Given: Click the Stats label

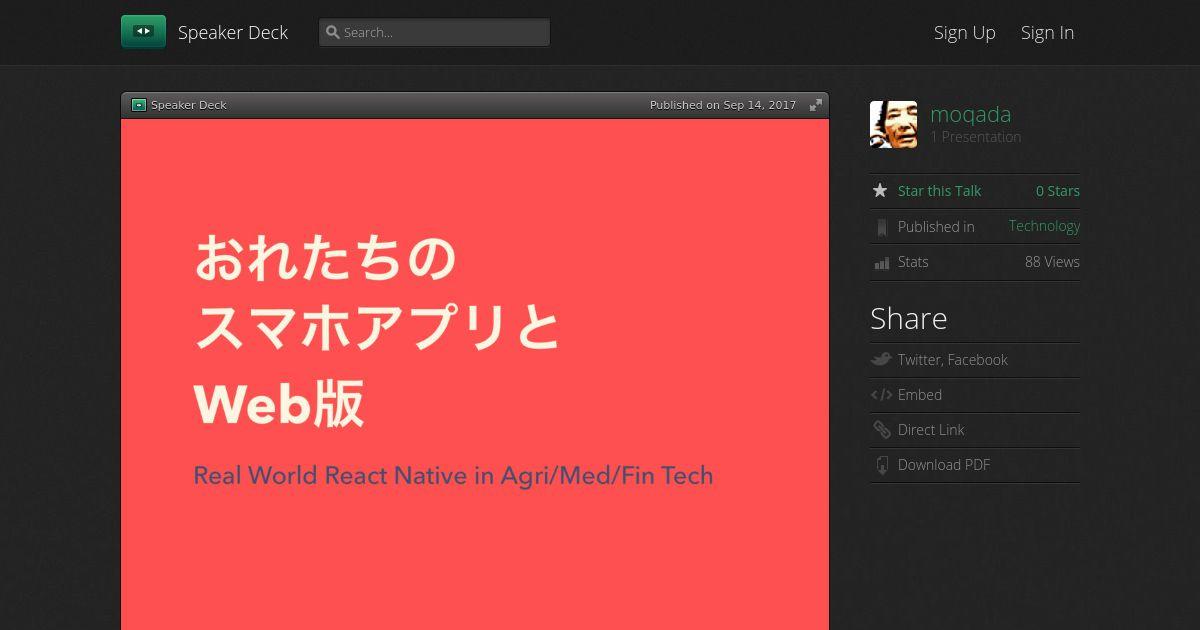Looking at the screenshot, I should [913, 262].
